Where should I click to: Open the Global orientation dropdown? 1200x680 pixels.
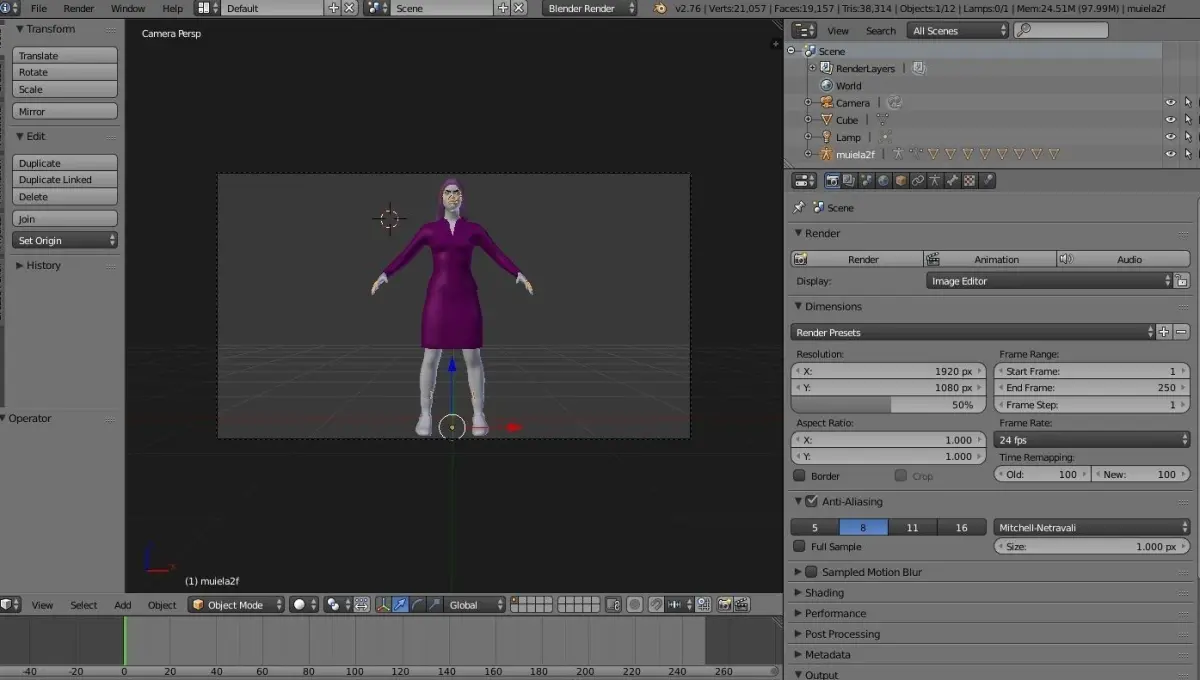pyautogui.click(x=475, y=605)
